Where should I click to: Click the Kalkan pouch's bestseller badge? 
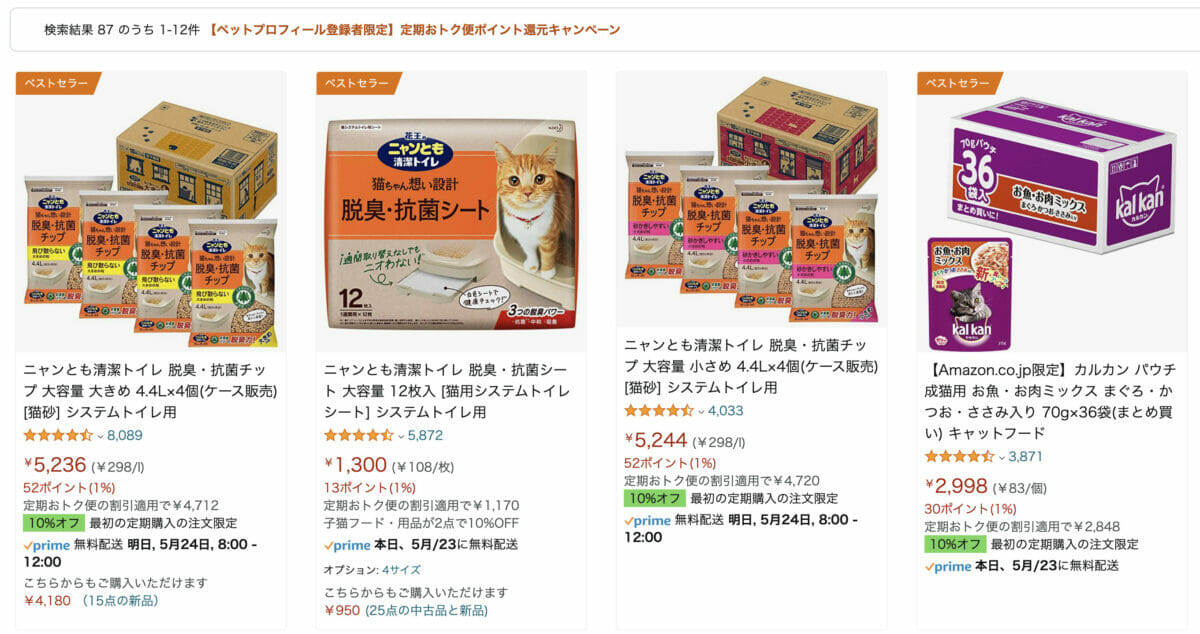959,83
